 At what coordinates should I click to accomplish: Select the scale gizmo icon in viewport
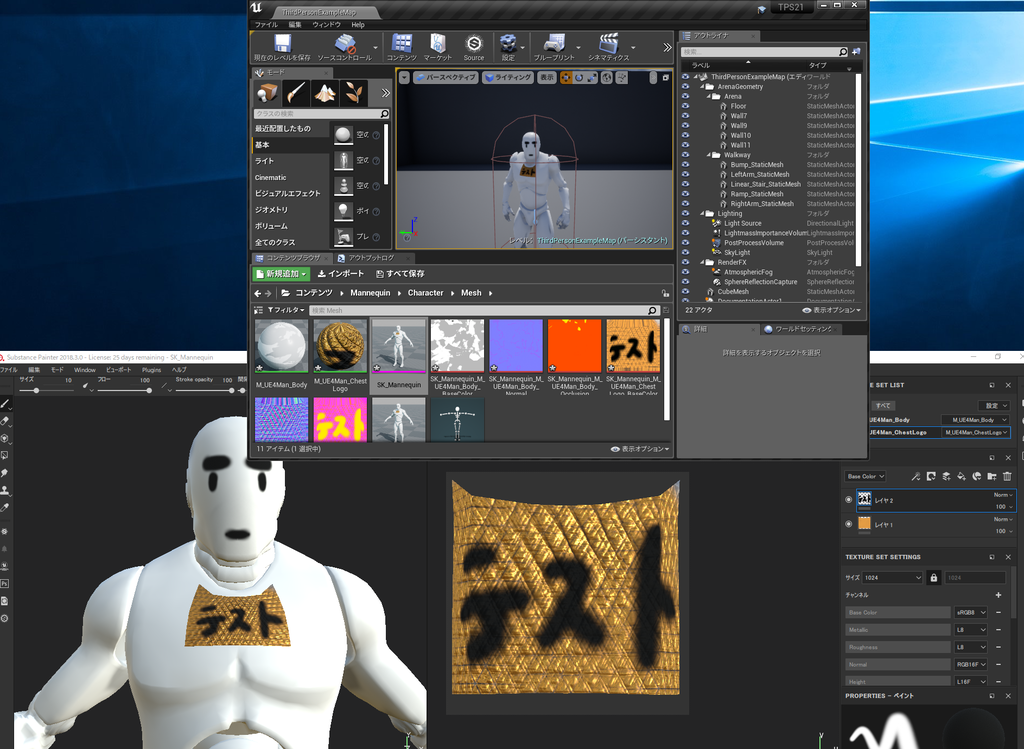click(592, 78)
